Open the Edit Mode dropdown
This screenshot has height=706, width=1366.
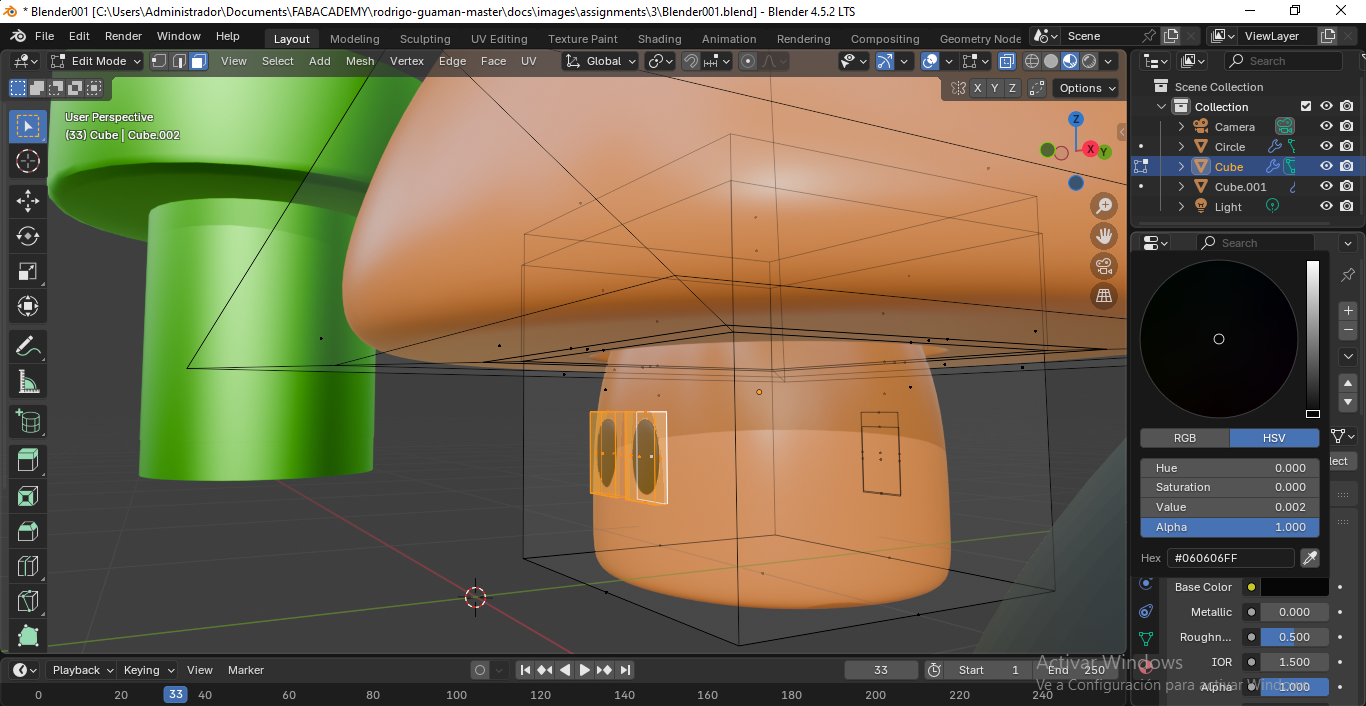(95, 61)
